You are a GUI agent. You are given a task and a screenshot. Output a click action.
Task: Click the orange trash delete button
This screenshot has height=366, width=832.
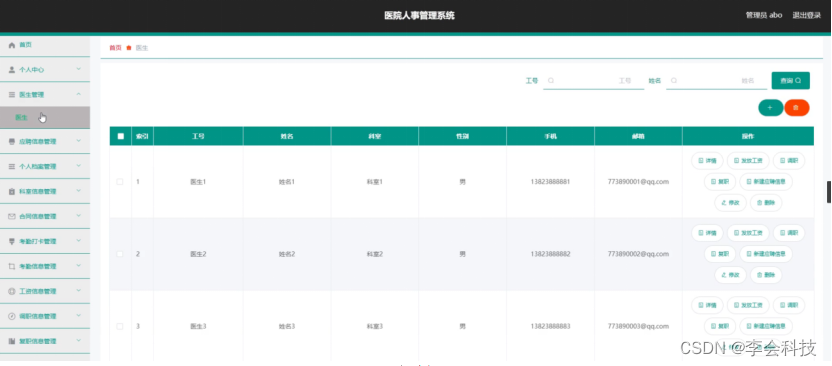(x=796, y=108)
